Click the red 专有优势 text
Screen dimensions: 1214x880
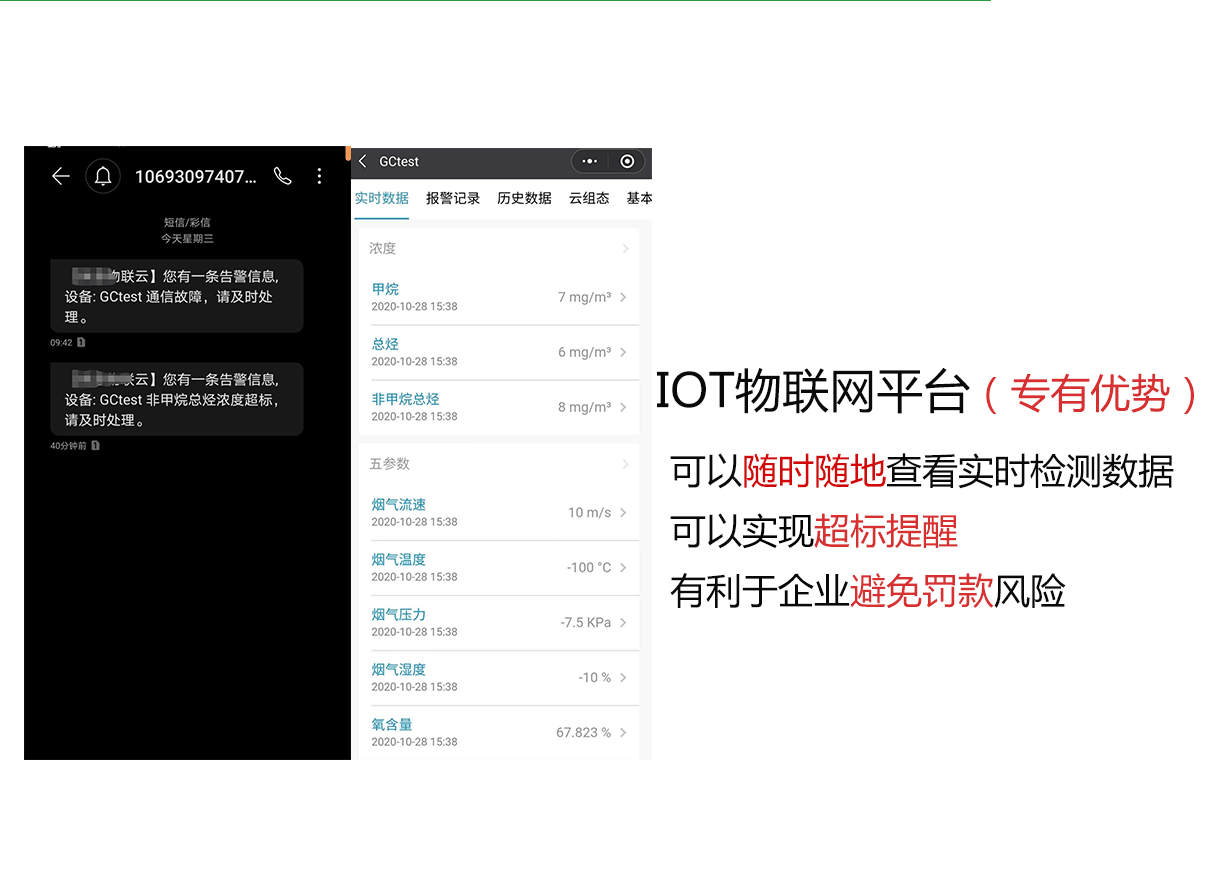[1090, 394]
